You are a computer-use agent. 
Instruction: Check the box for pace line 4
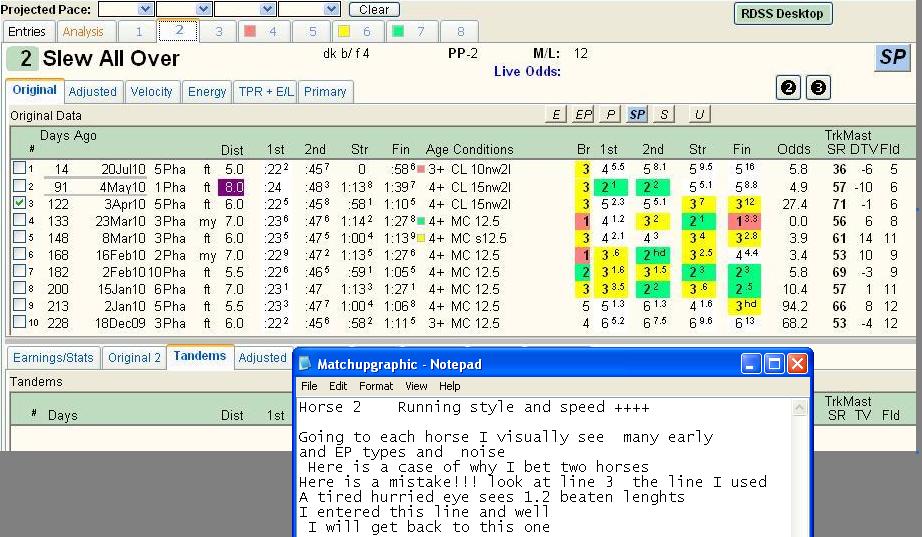point(19,220)
